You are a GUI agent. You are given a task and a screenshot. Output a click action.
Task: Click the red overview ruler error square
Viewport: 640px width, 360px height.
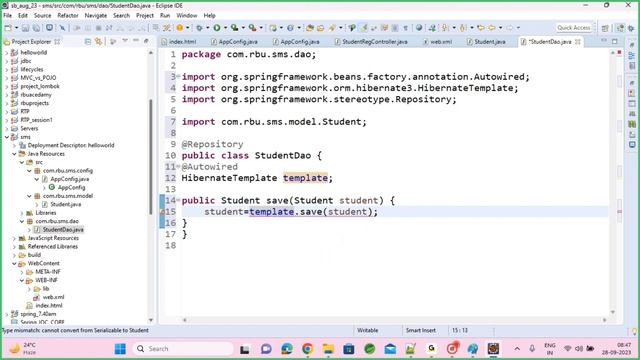pos(619,53)
